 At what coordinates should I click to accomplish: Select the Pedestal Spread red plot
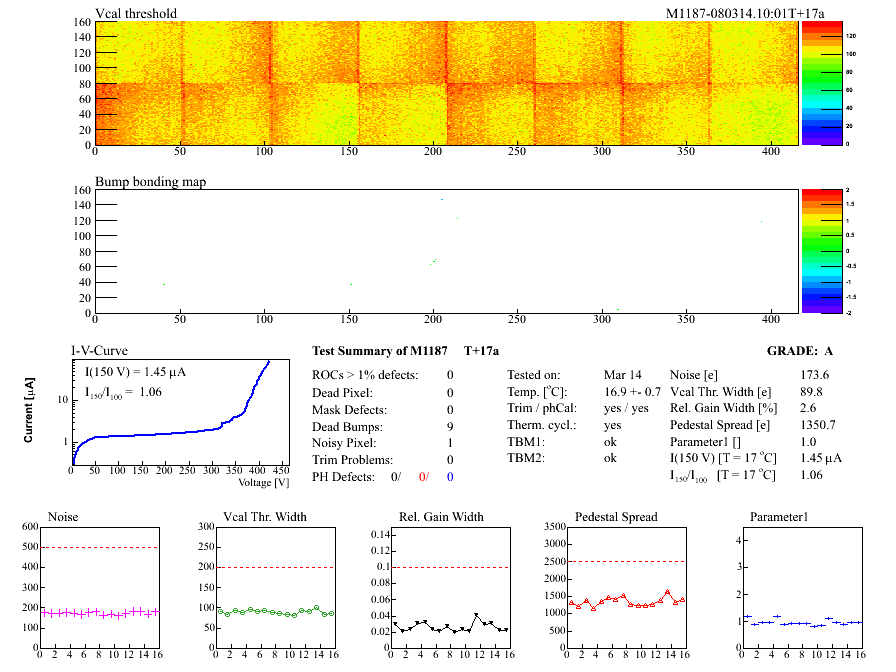[627, 588]
